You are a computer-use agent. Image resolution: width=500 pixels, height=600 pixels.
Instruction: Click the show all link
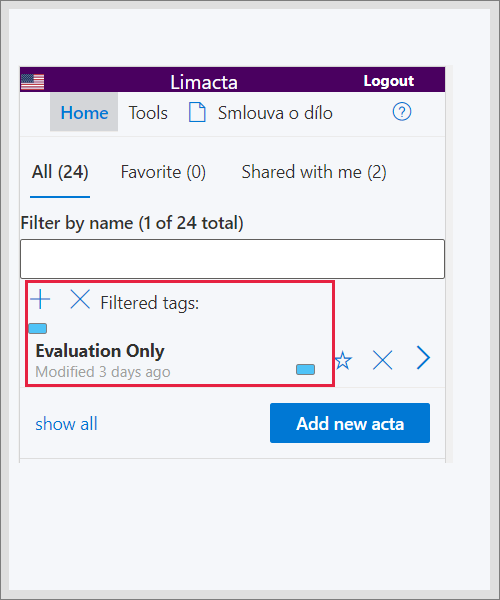(x=67, y=424)
